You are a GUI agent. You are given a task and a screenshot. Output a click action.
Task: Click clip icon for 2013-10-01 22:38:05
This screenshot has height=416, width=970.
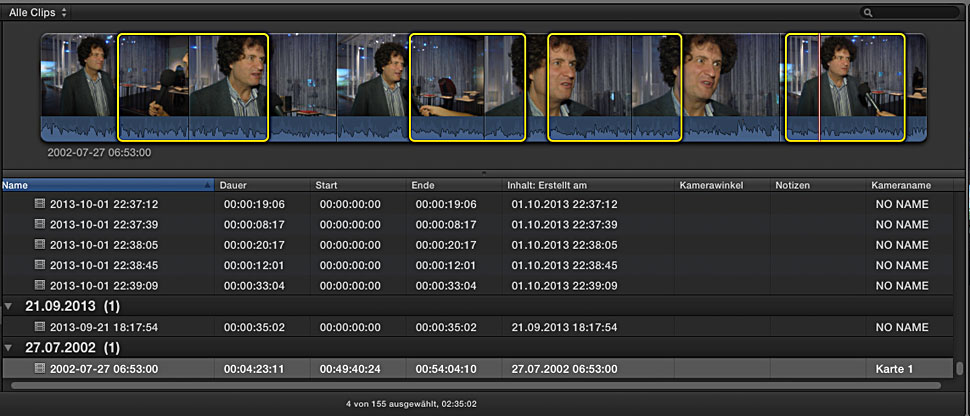tap(40, 244)
